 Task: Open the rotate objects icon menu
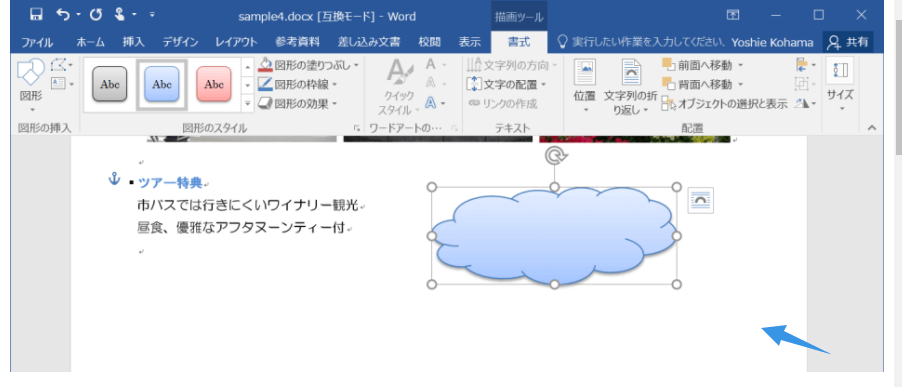806,104
